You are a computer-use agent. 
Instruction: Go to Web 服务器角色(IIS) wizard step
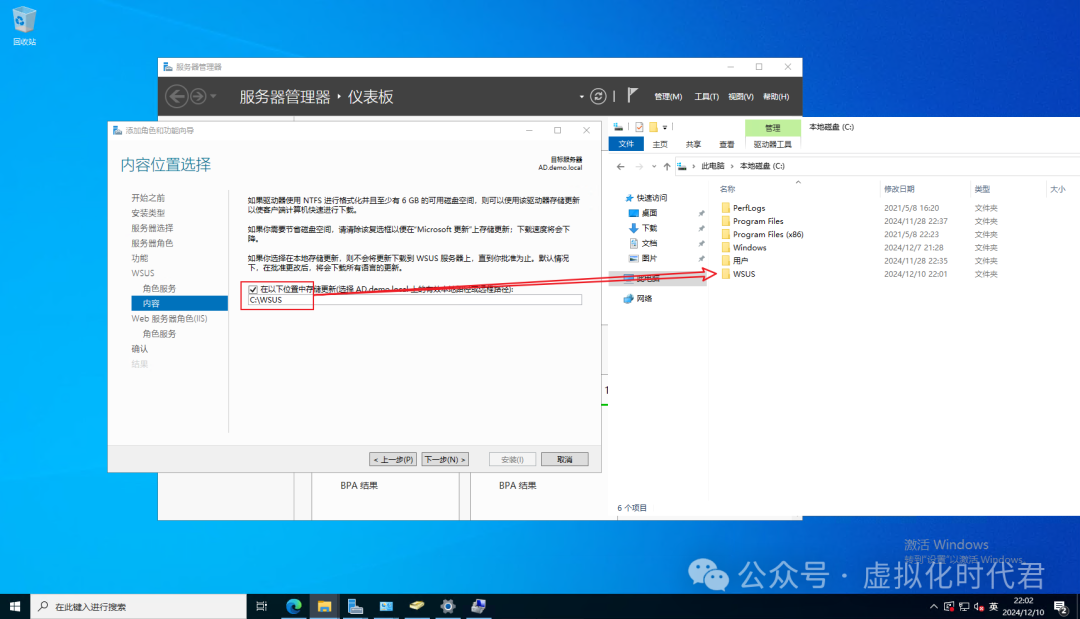pyautogui.click(x=169, y=319)
